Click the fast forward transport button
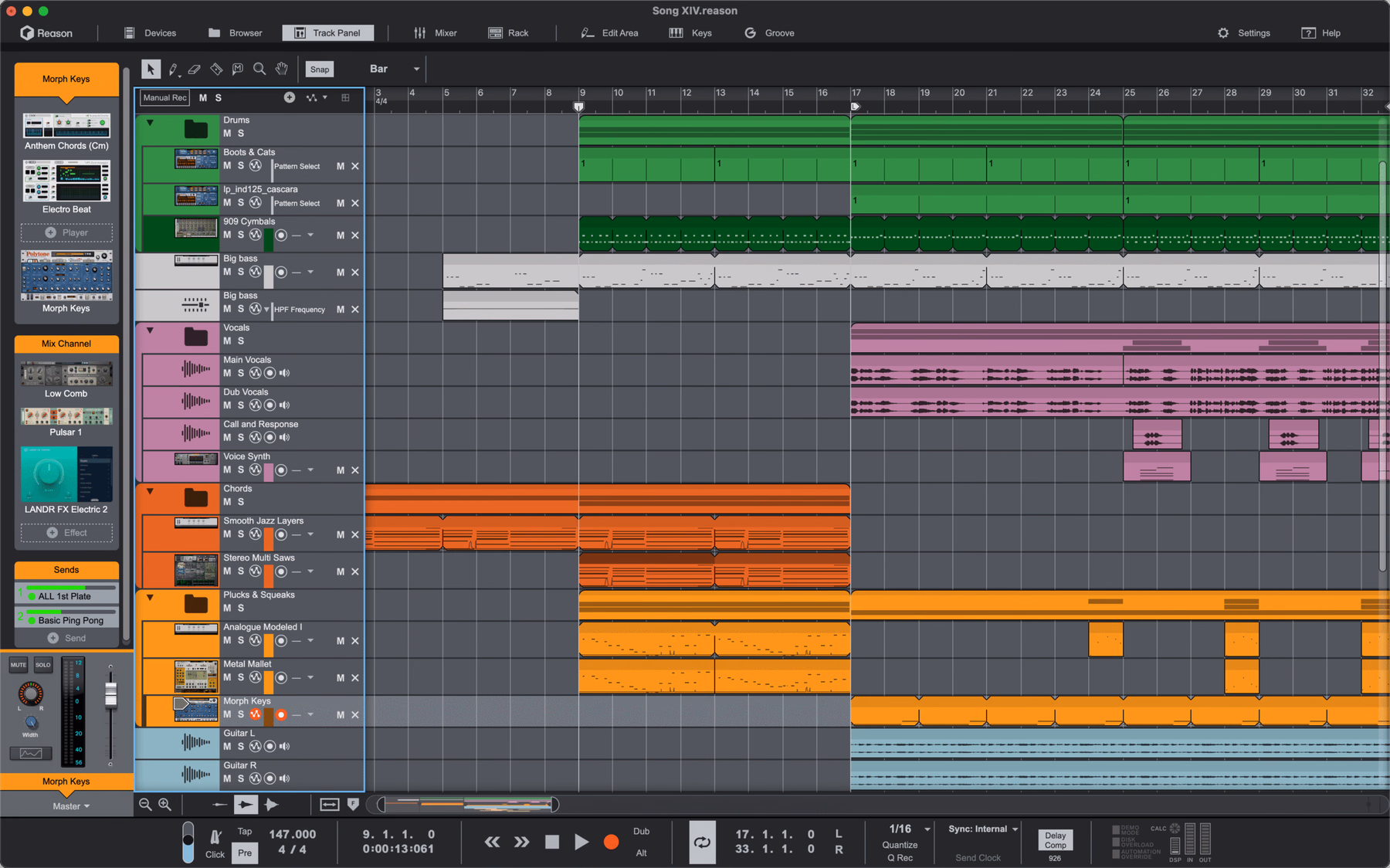Screen dimensions: 1390x868 pos(522,842)
